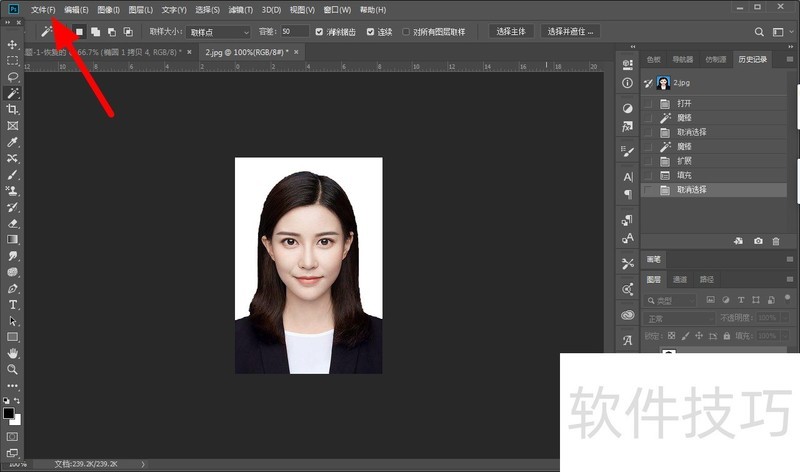Screen dimensions: 800x472
Task: Select the Lasso tool
Action: pos(13,77)
